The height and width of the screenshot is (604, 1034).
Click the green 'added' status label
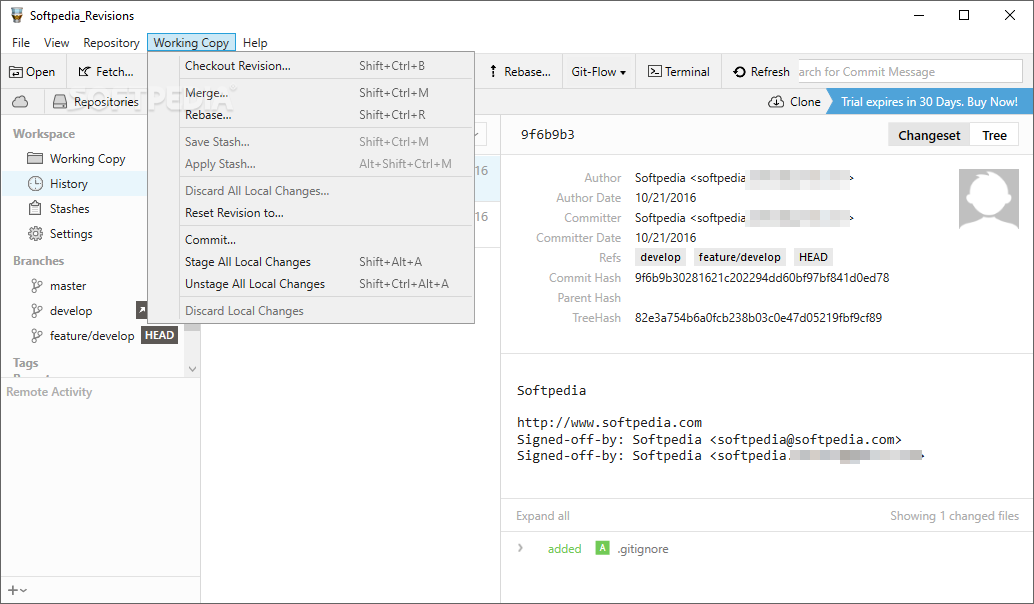pyautogui.click(x=564, y=549)
